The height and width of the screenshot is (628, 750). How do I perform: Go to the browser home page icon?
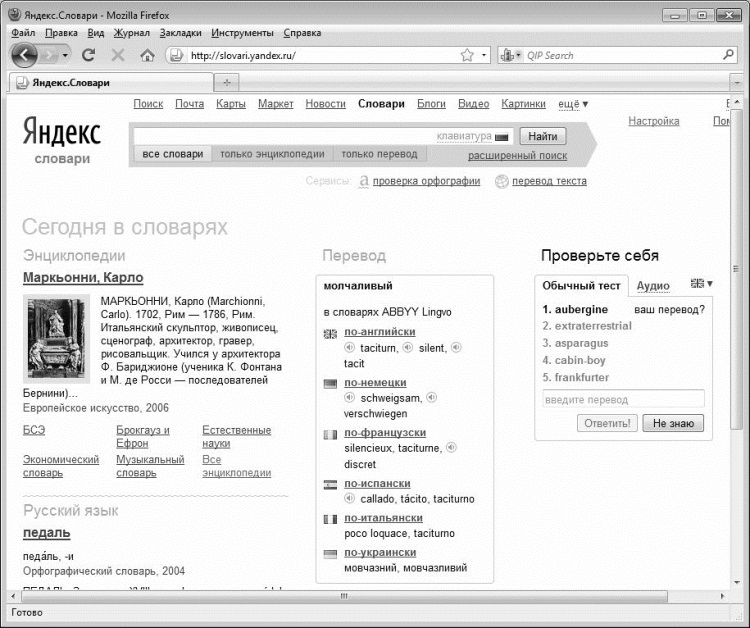coord(147,55)
